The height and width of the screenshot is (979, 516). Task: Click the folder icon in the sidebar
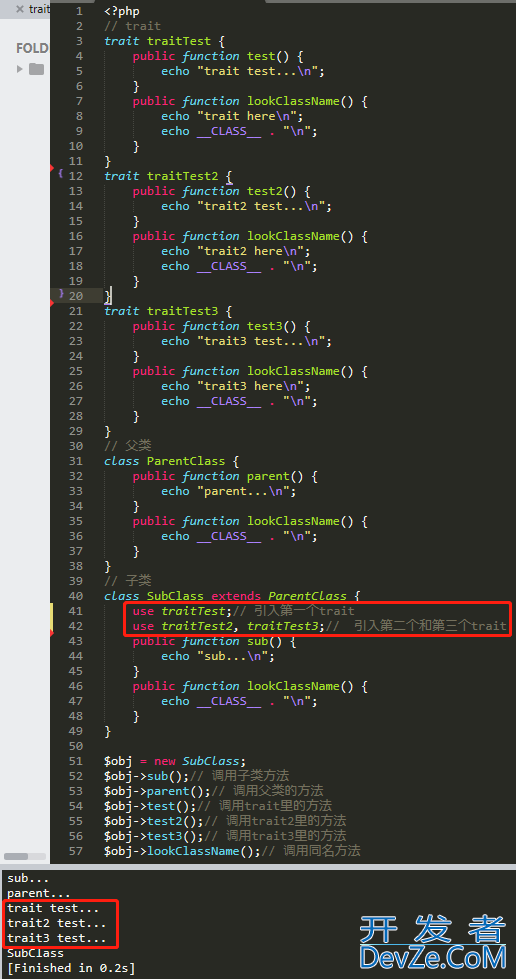tap(36, 69)
